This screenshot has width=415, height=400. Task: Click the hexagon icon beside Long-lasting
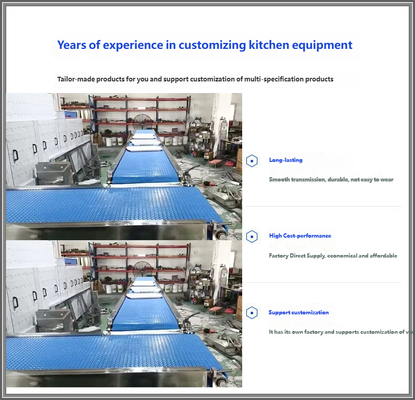(x=252, y=161)
